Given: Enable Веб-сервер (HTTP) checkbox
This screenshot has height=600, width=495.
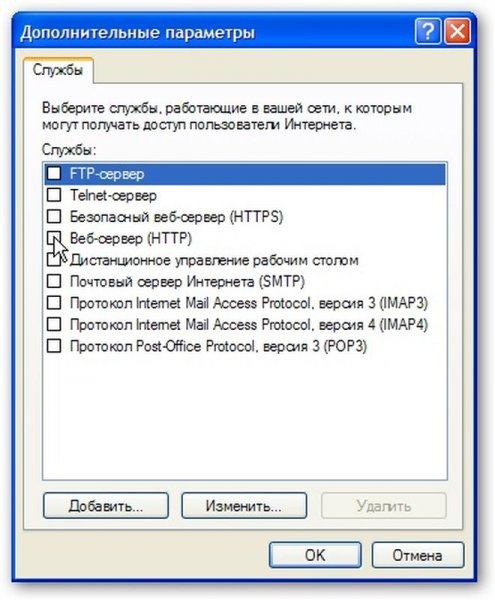Looking at the screenshot, I should [54, 238].
